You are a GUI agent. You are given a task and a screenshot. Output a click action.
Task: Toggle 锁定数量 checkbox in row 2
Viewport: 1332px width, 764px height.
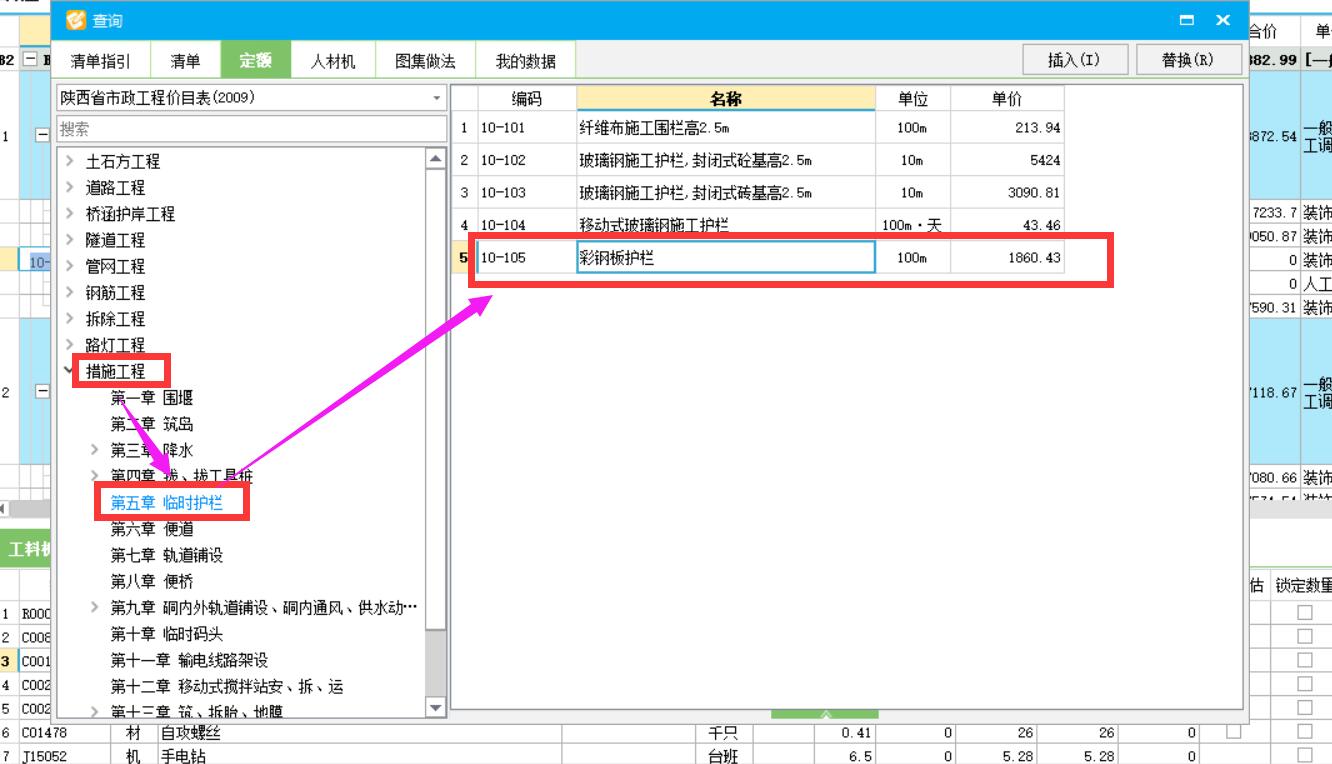click(x=1305, y=636)
